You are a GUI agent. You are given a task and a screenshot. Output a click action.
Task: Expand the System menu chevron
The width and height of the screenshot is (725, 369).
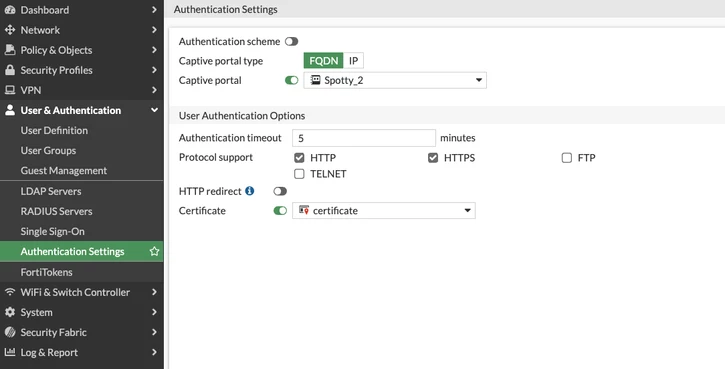click(x=154, y=312)
